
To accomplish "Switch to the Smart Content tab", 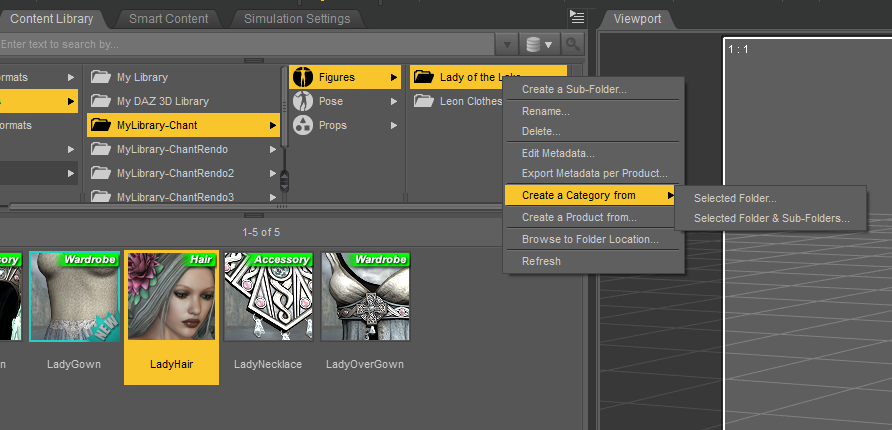I will [168, 19].
